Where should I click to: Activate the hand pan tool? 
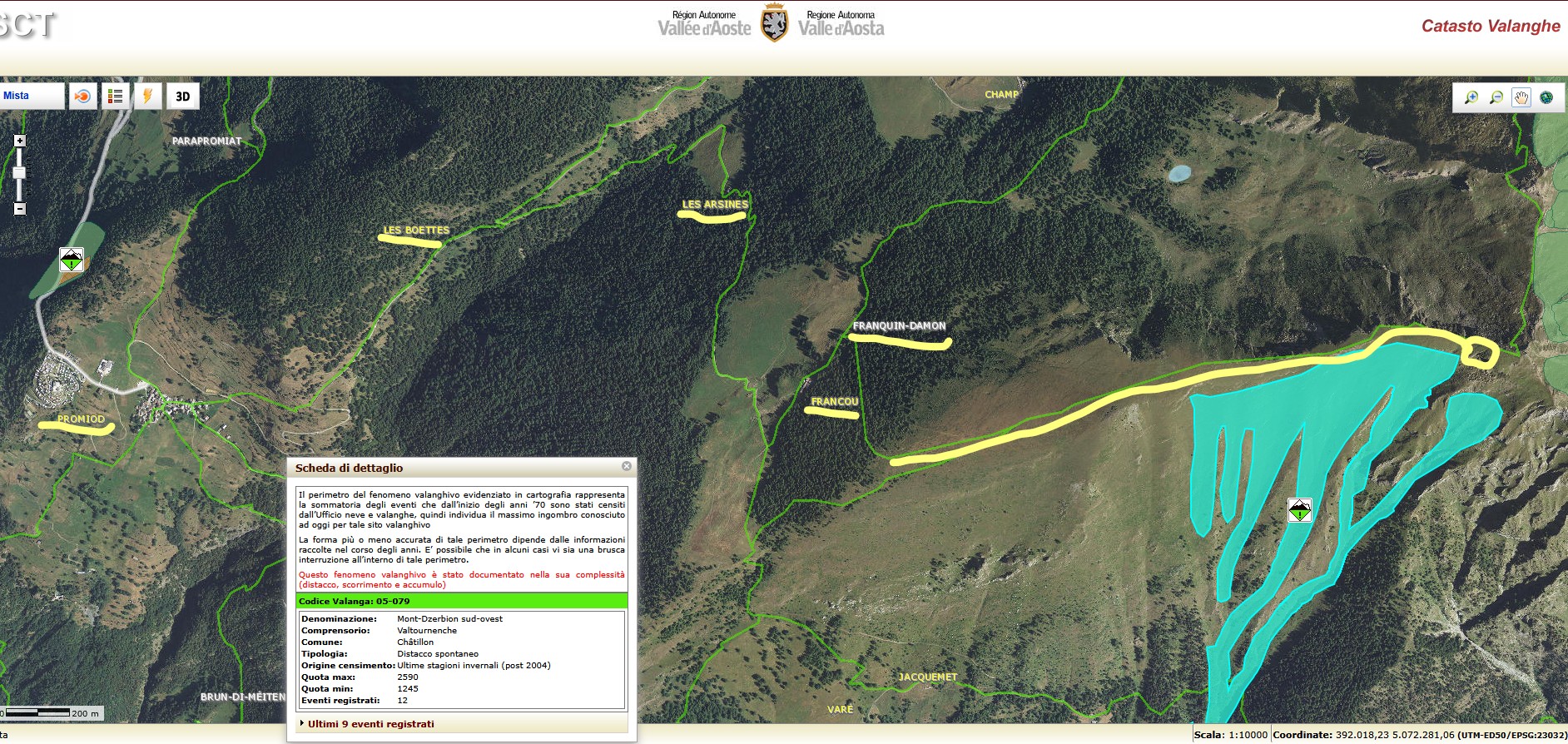[x=1521, y=97]
